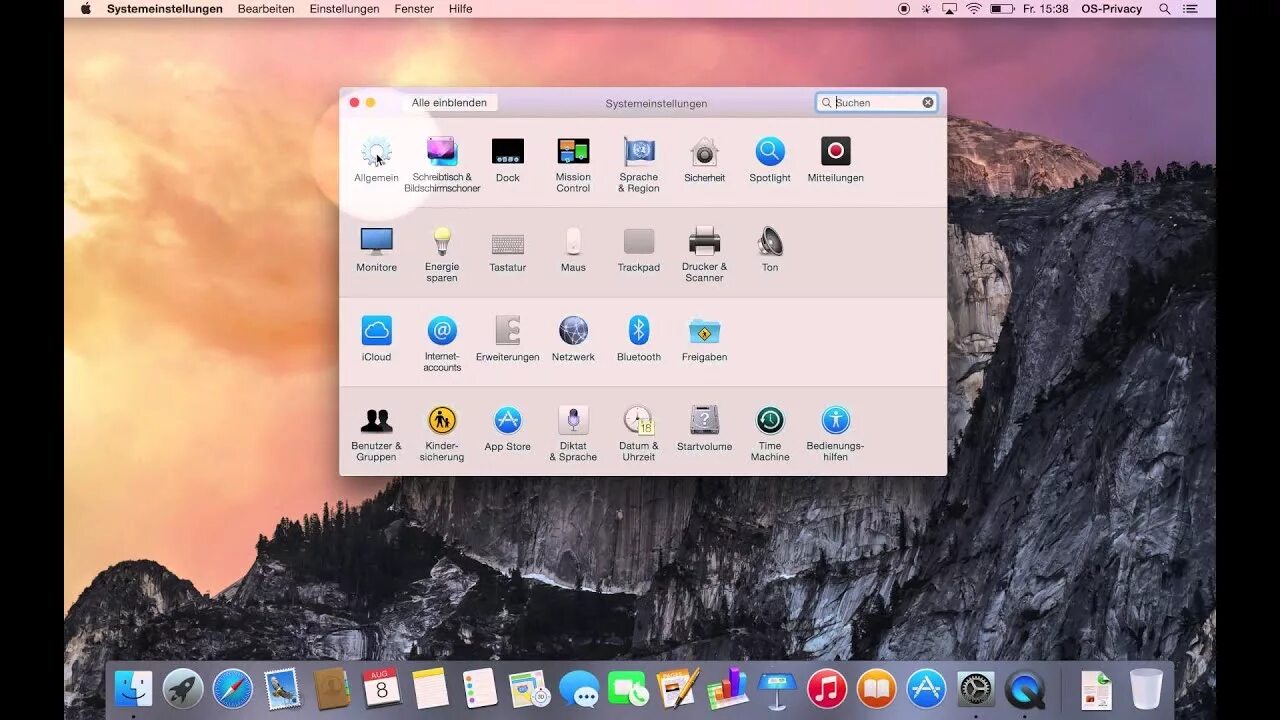
Task: Open Keynote podium icon in the Dock
Action: 777,688
